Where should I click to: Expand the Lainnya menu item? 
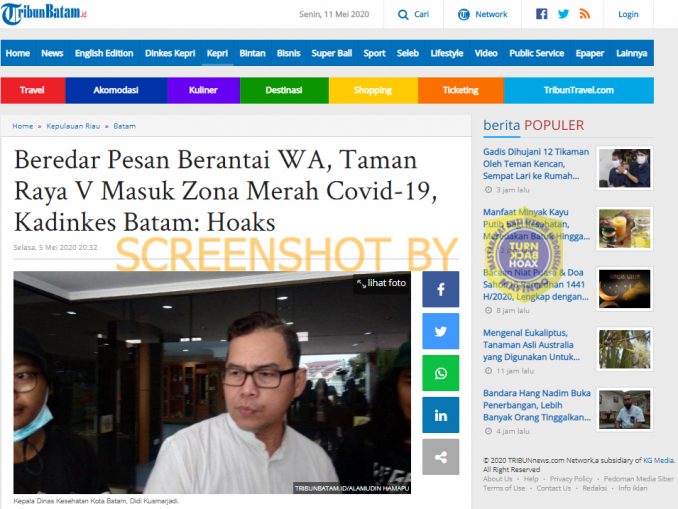click(x=631, y=53)
